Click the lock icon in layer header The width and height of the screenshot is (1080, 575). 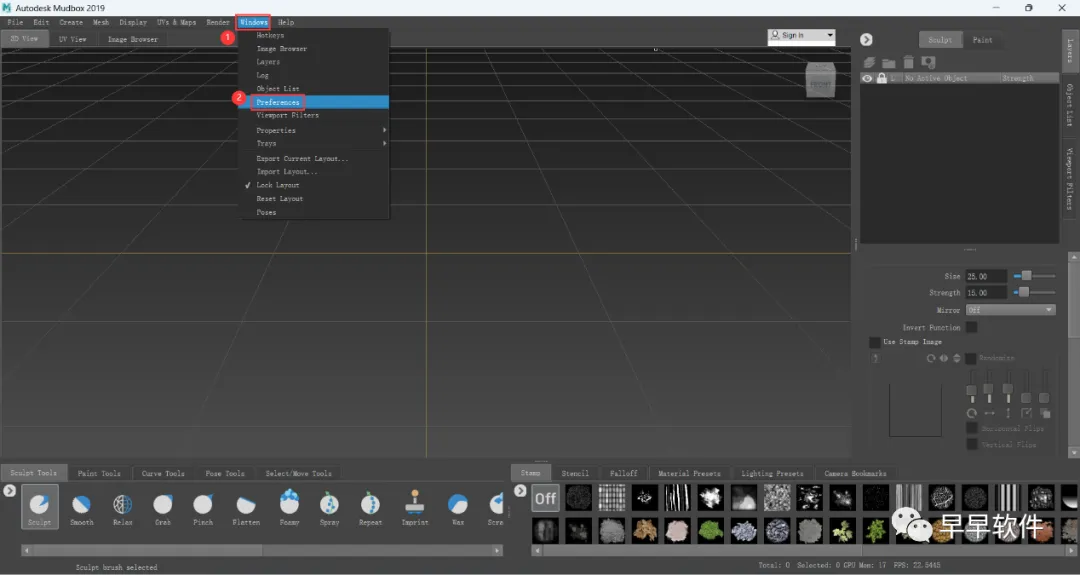click(882, 78)
